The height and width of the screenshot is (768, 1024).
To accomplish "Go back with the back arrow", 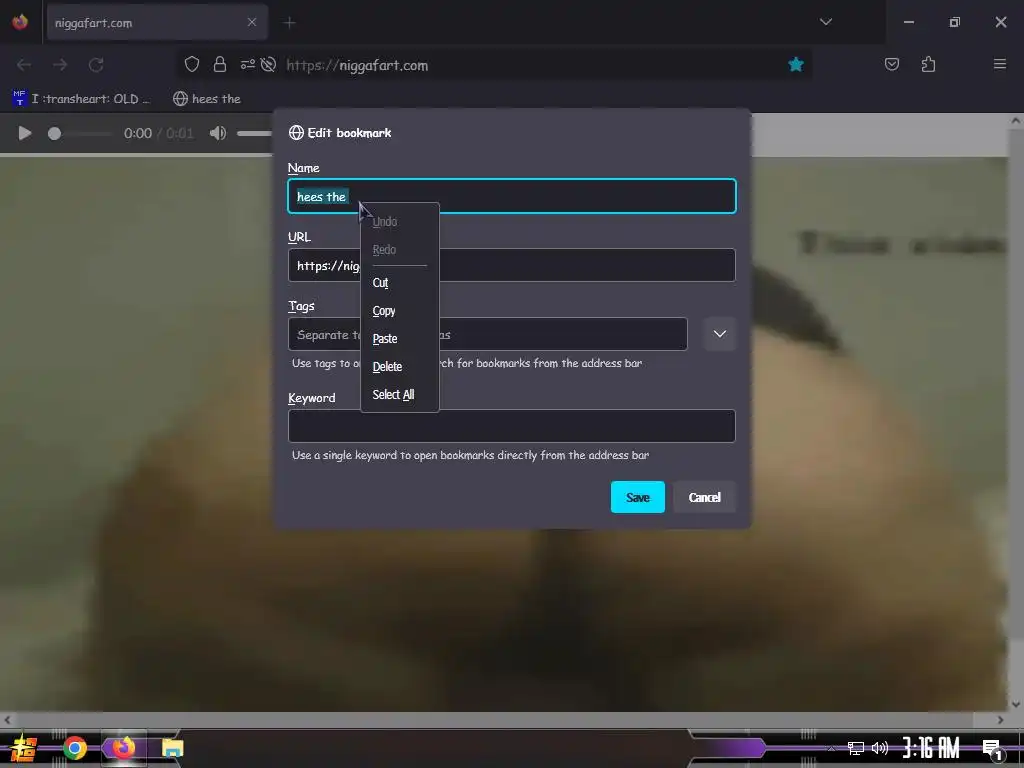I will [x=24, y=65].
